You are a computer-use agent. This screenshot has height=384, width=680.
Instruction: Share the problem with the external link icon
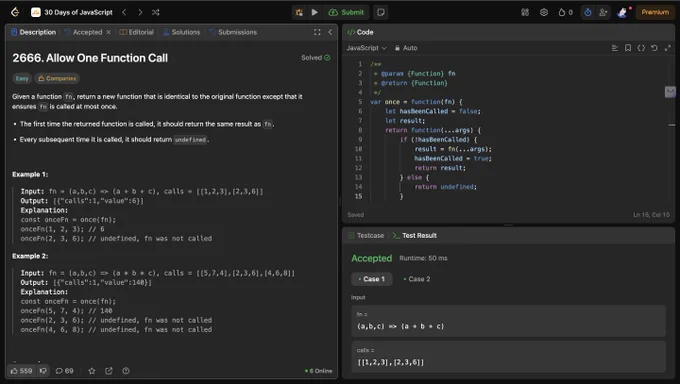coord(108,371)
